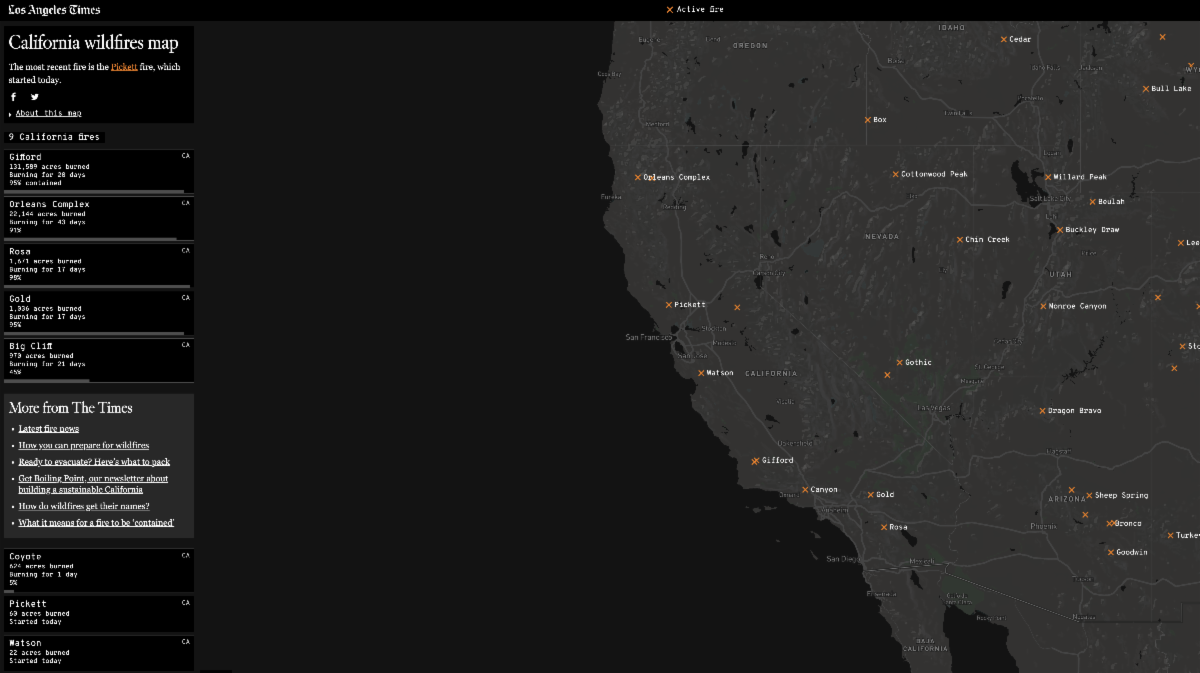Open the Orleans Complex card in sidebar
The image size is (1200, 673).
(x=97, y=218)
